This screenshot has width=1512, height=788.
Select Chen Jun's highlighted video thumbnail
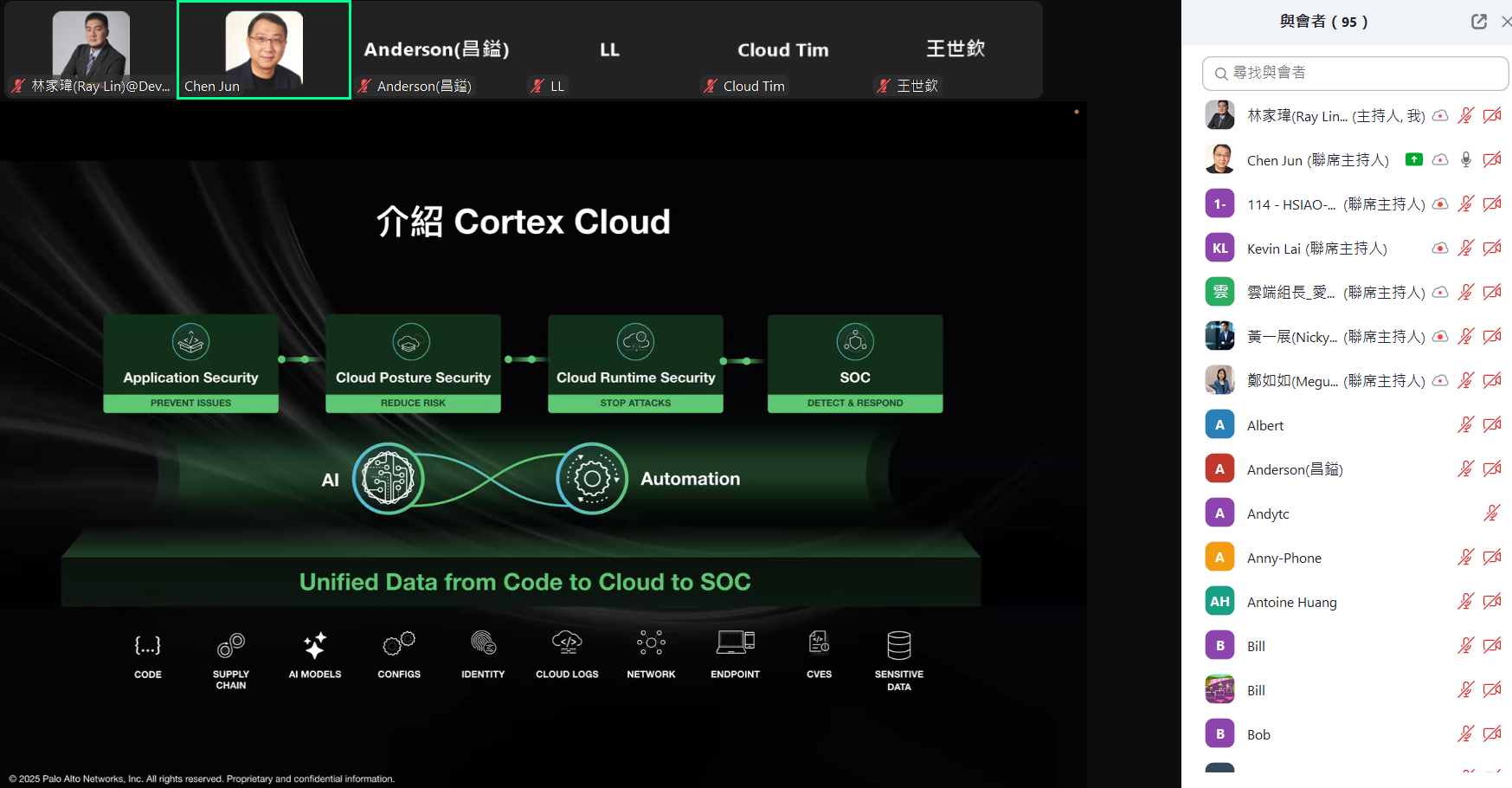pyautogui.click(x=264, y=50)
